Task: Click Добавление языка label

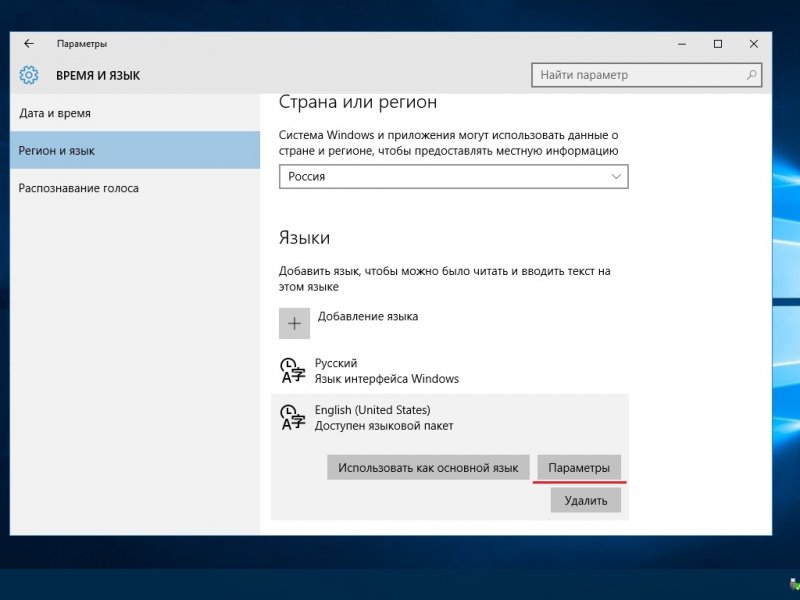Action: pos(368,316)
